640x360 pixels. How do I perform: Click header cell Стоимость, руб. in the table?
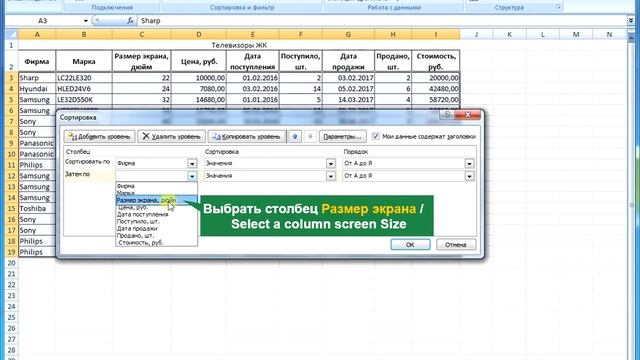436,61
